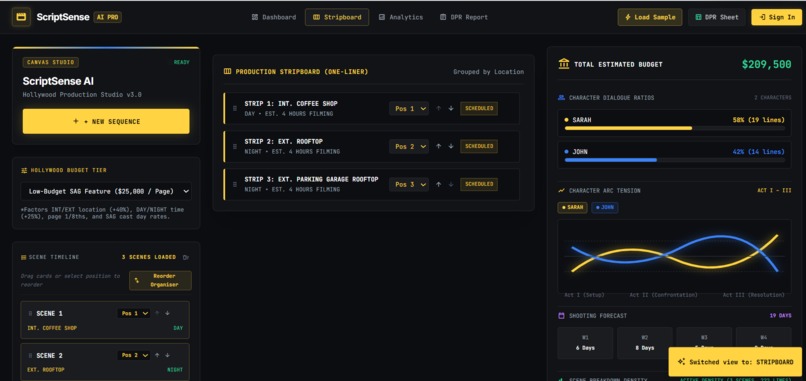Open the Dashboard tab
Image resolution: width=806 pixels, height=381 pixels.
274,17
